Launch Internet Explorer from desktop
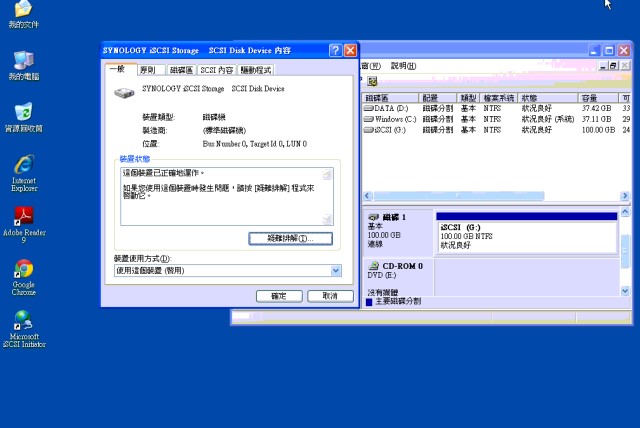The image size is (640, 428). click(24, 173)
